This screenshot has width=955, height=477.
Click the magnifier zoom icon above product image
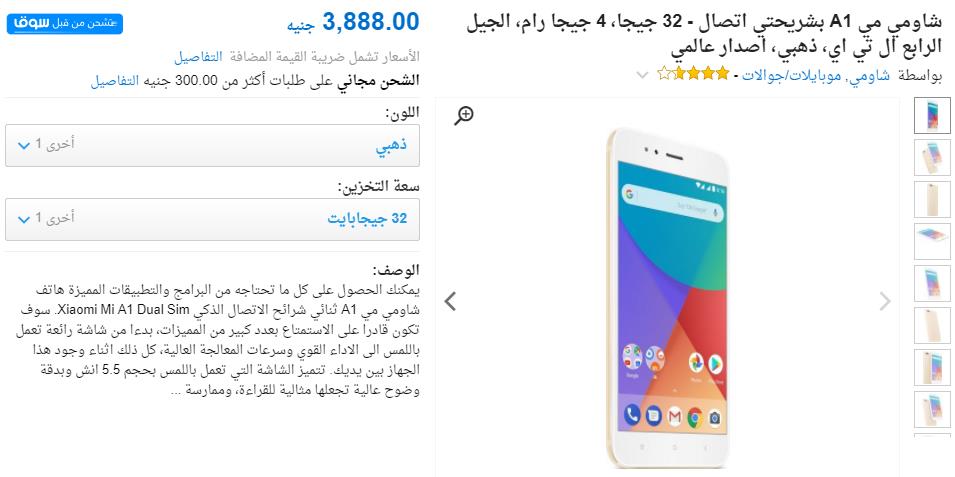(463, 115)
